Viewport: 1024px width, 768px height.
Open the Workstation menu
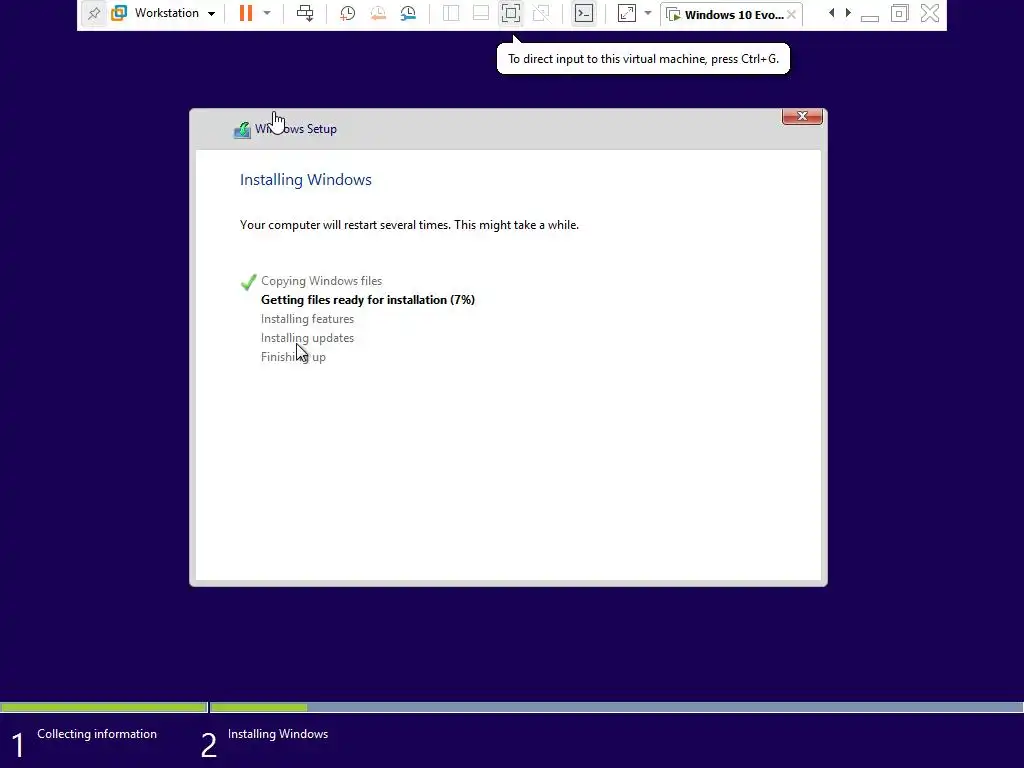[x=174, y=13]
